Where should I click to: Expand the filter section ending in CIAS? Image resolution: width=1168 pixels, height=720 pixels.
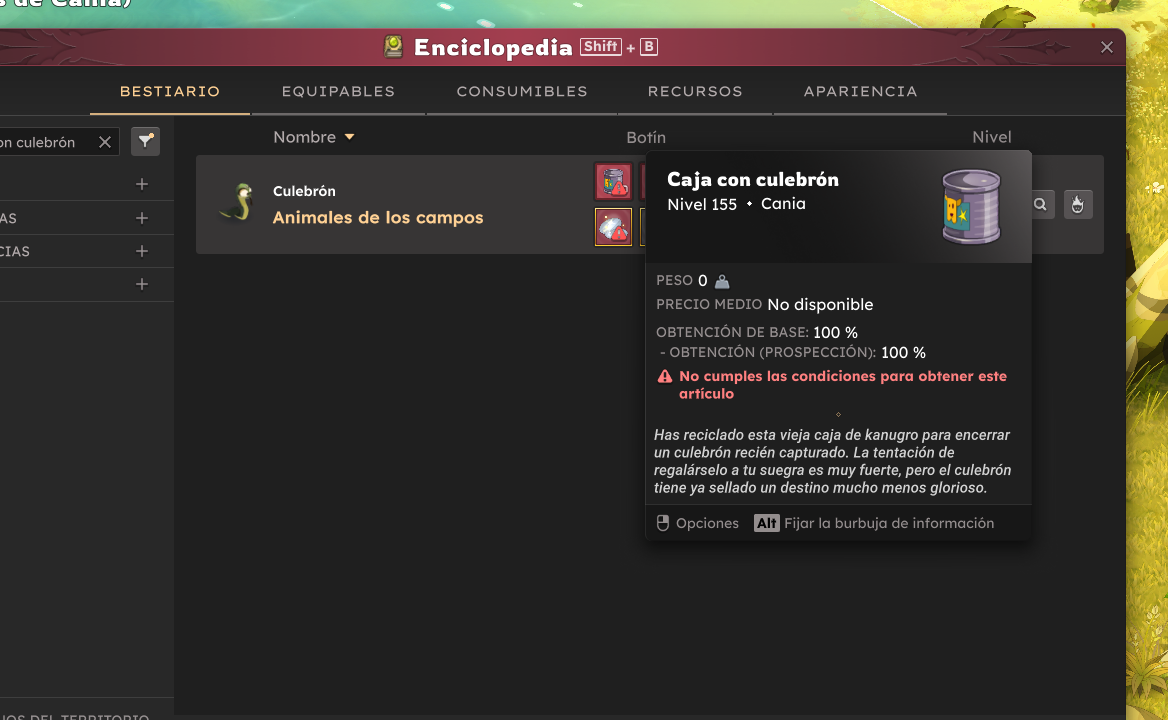click(x=142, y=251)
